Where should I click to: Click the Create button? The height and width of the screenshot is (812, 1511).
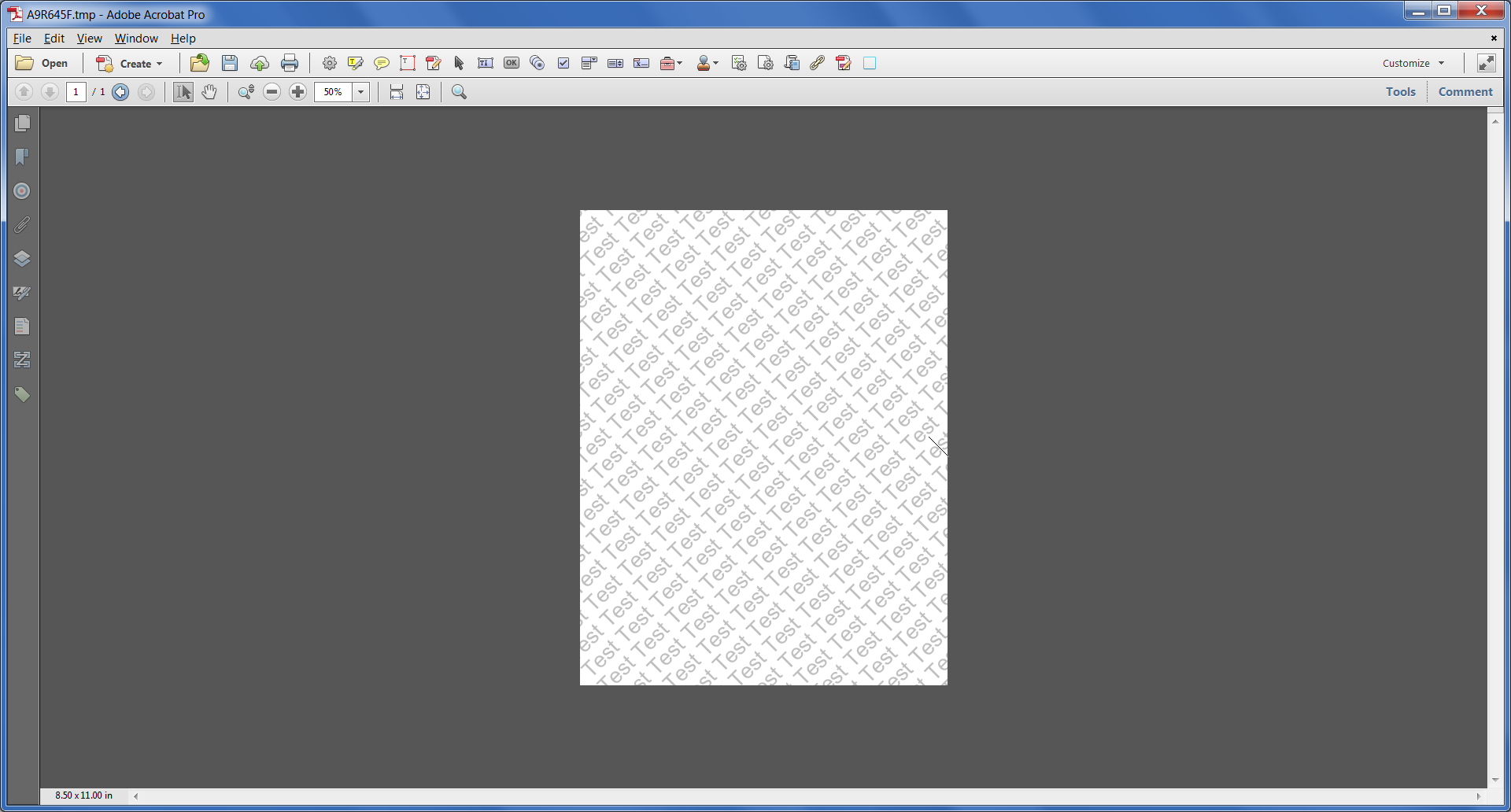[x=130, y=63]
